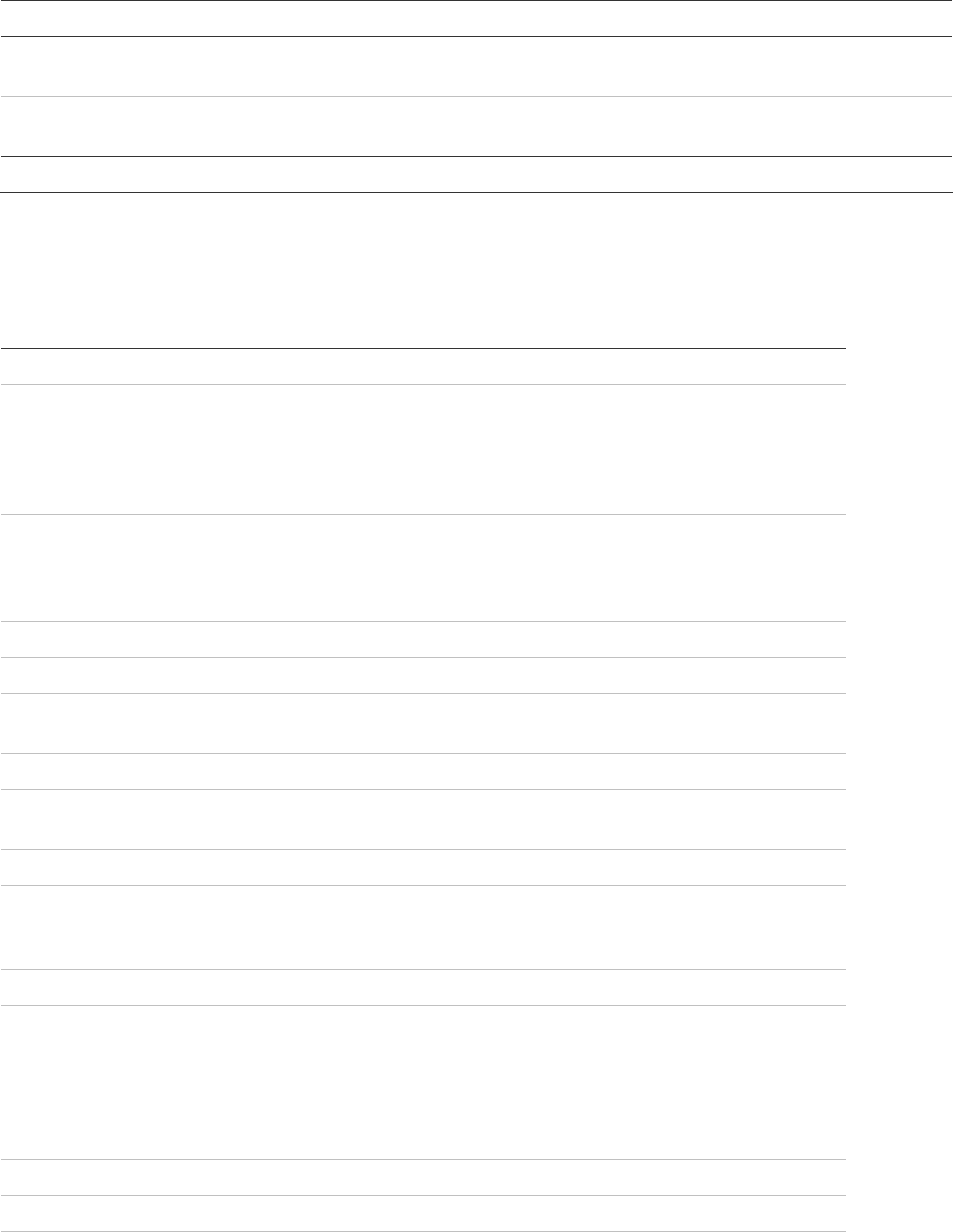Select the fifth row of the lower table
Viewport: 953px width, 1232px height.
tap(422, 676)
